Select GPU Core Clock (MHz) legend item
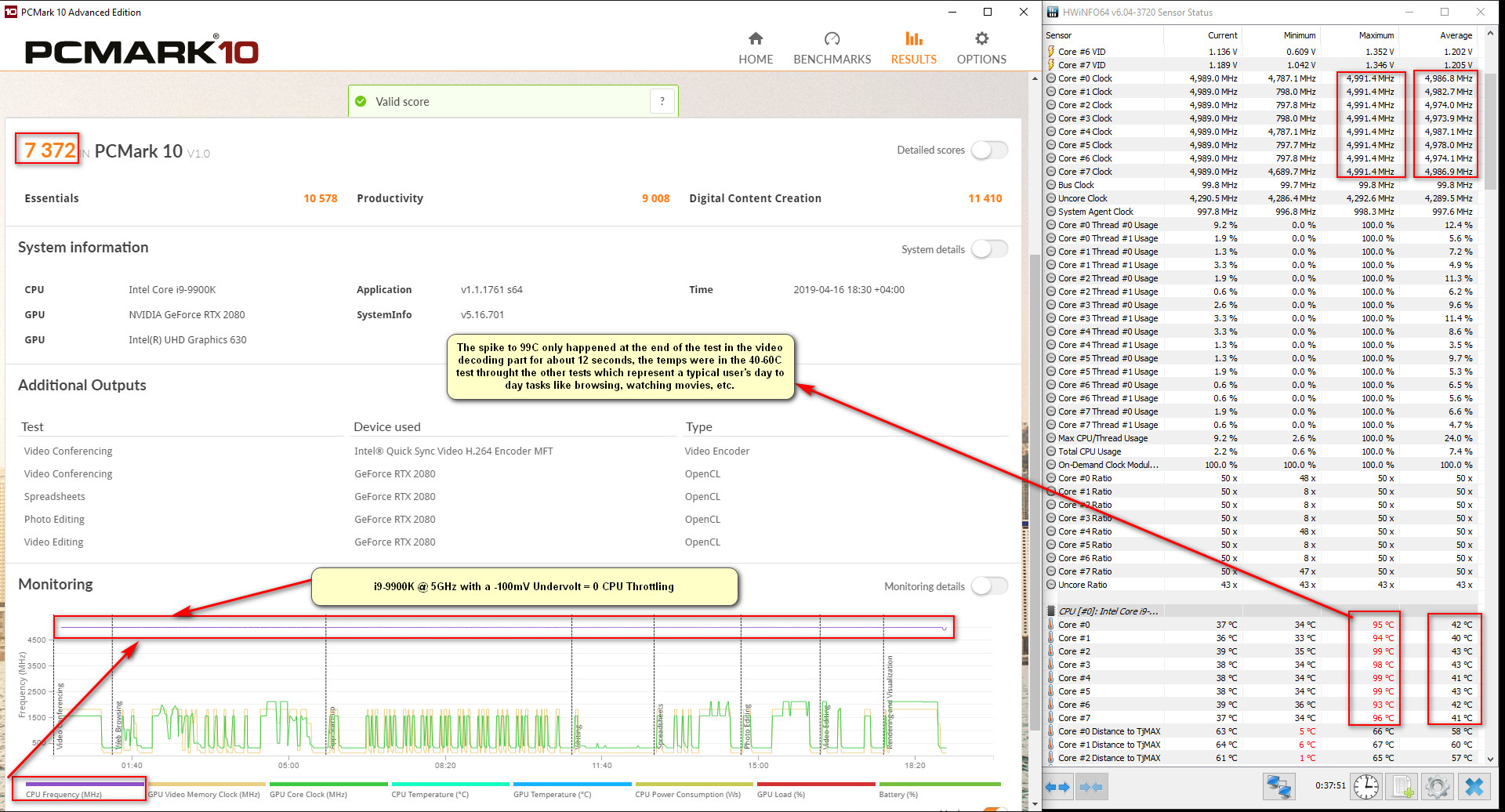The width and height of the screenshot is (1505, 812). point(328,789)
